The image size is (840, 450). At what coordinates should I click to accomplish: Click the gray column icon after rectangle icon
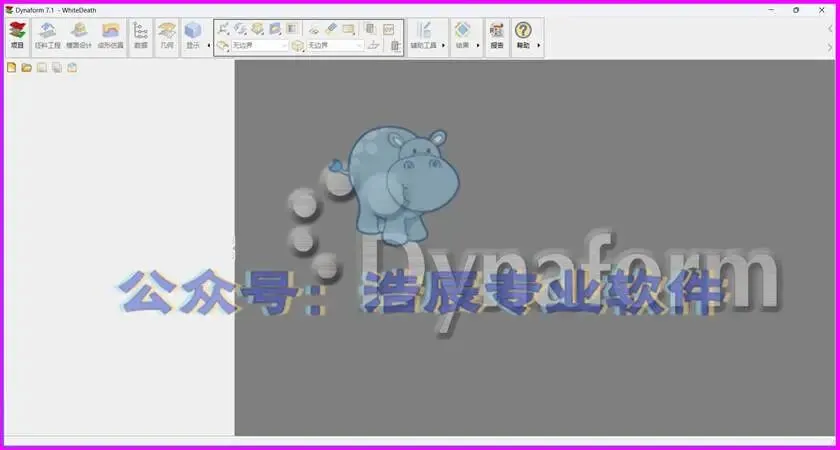(370, 28)
